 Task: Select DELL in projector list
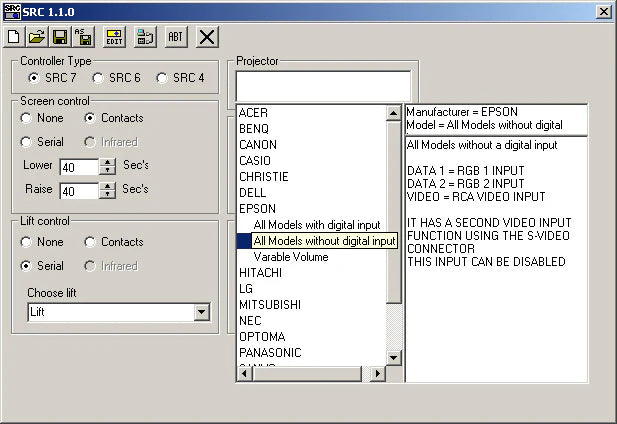tap(253, 193)
